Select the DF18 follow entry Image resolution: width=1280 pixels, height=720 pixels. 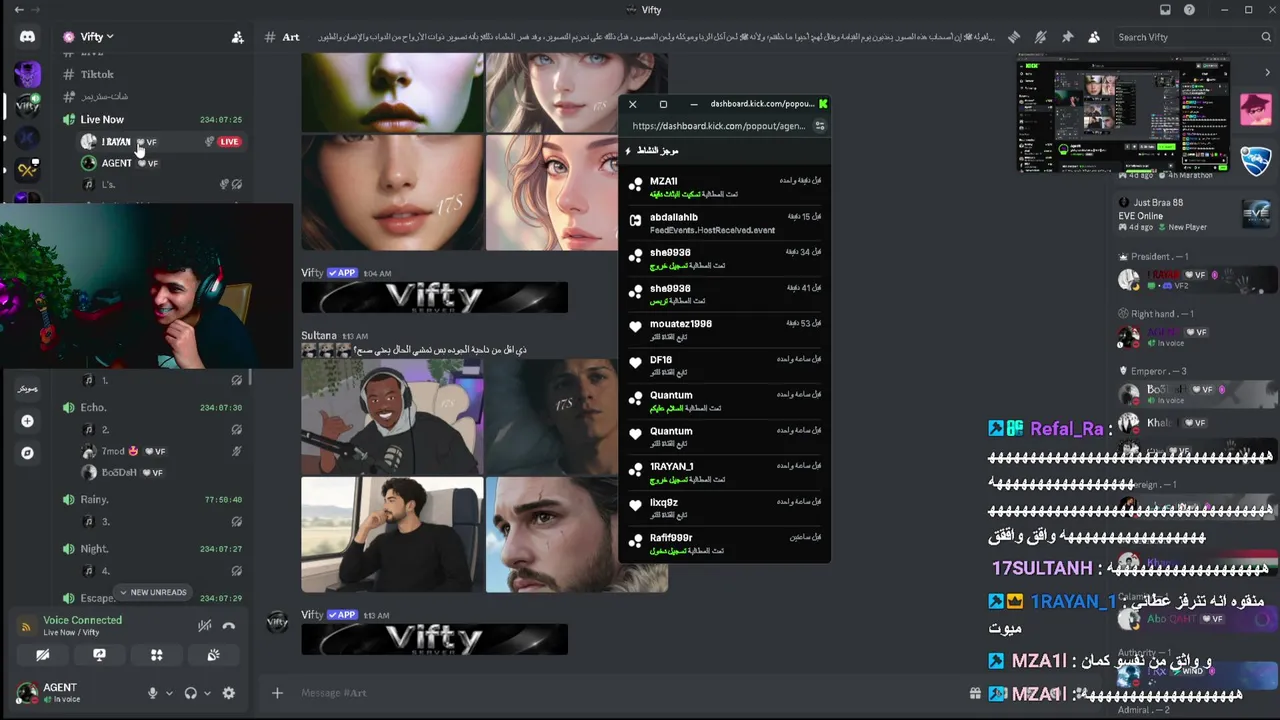[x=724, y=365]
